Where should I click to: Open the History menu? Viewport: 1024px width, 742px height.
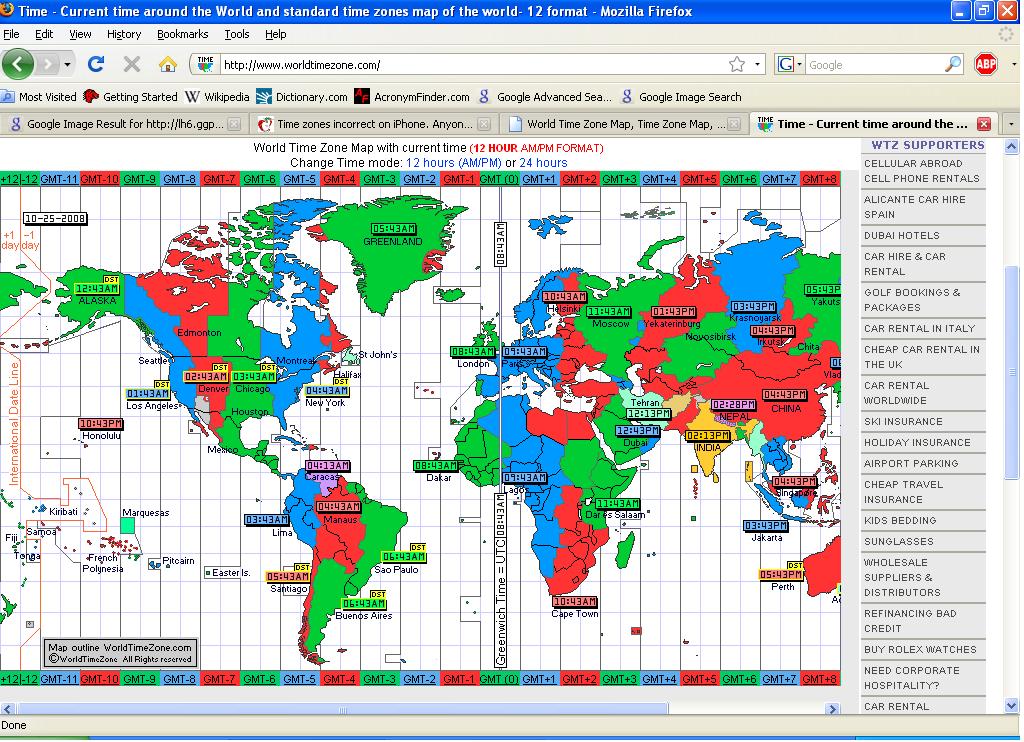coord(123,34)
